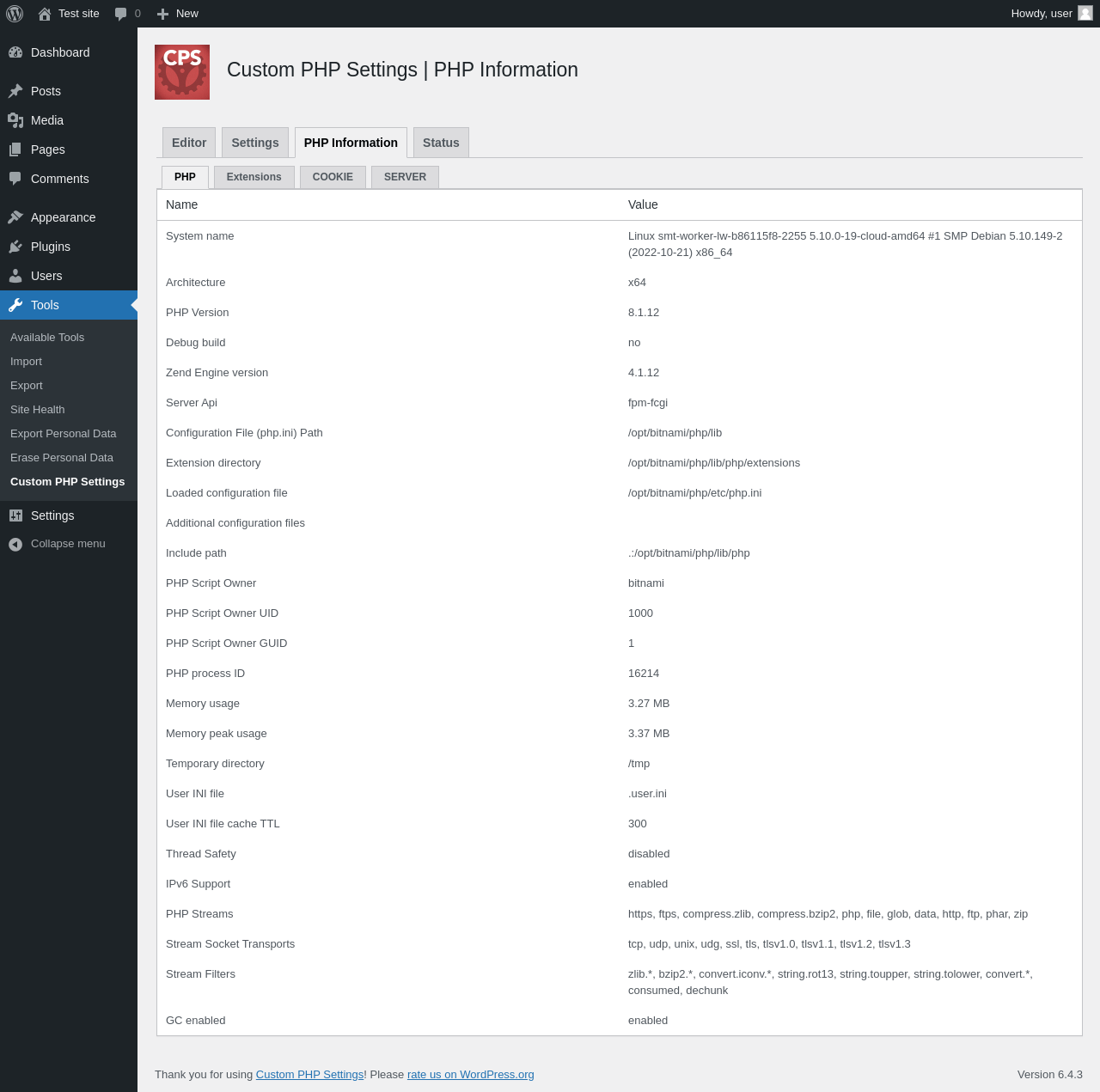Select the PHP Version value 8.1.12
Viewport: 1100px width, 1092px height.
tap(644, 313)
